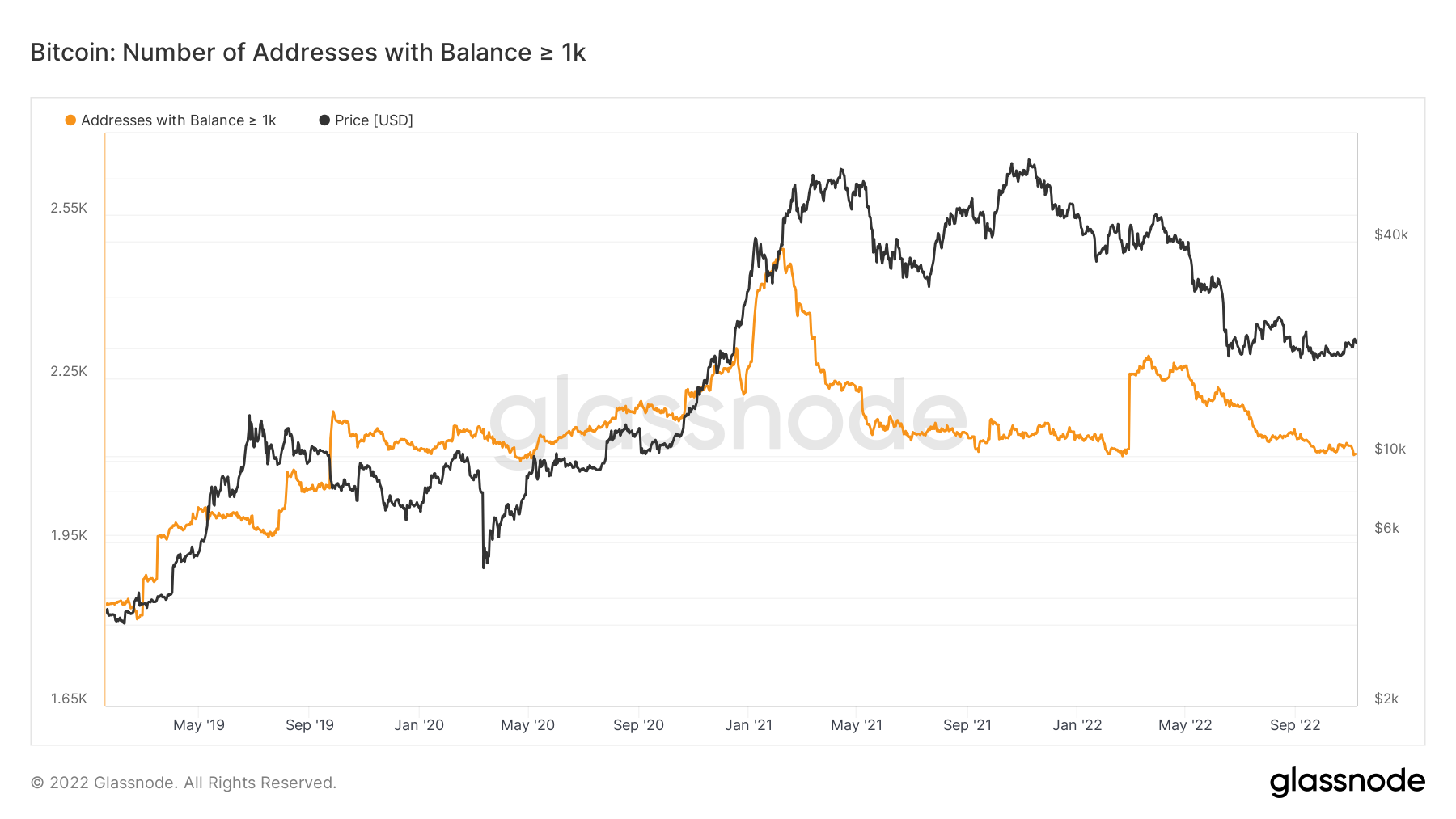Click the glassnode logo at bottom right
1456x819 pixels.
tap(1347, 782)
